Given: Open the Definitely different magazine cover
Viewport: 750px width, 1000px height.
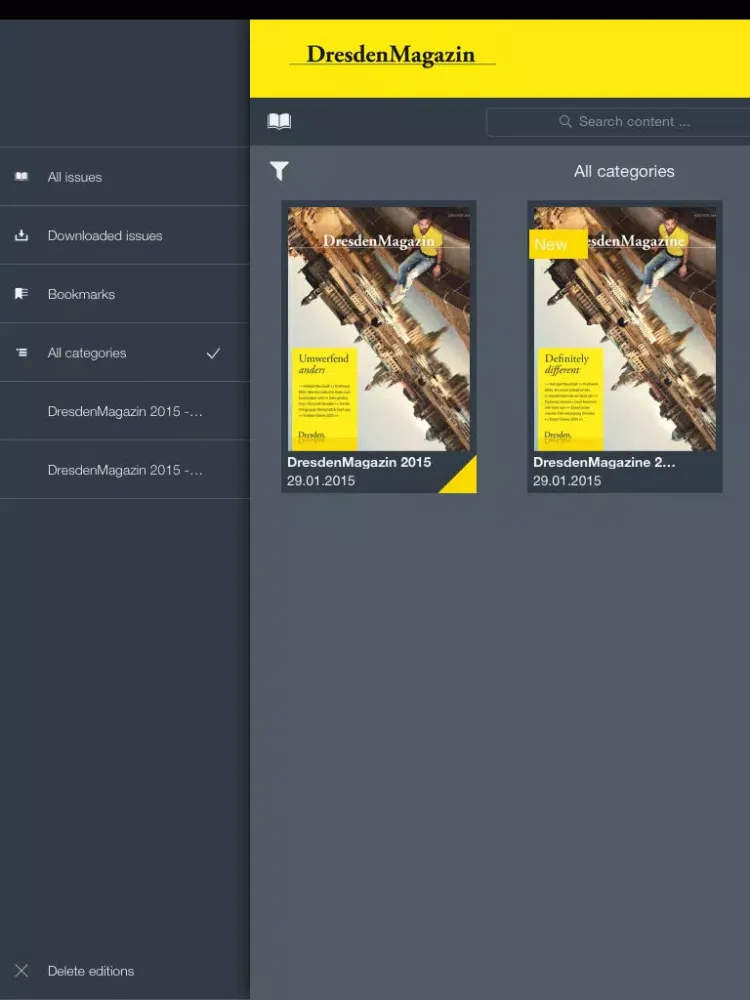Looking at the screenshot, I should coord(625,328).
